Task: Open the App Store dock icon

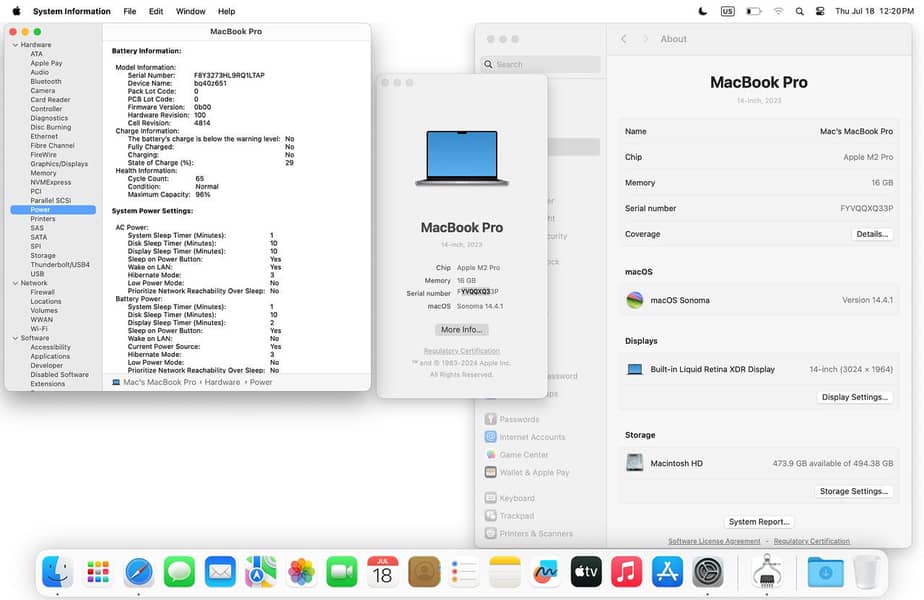Action: (x=667, y=572)
